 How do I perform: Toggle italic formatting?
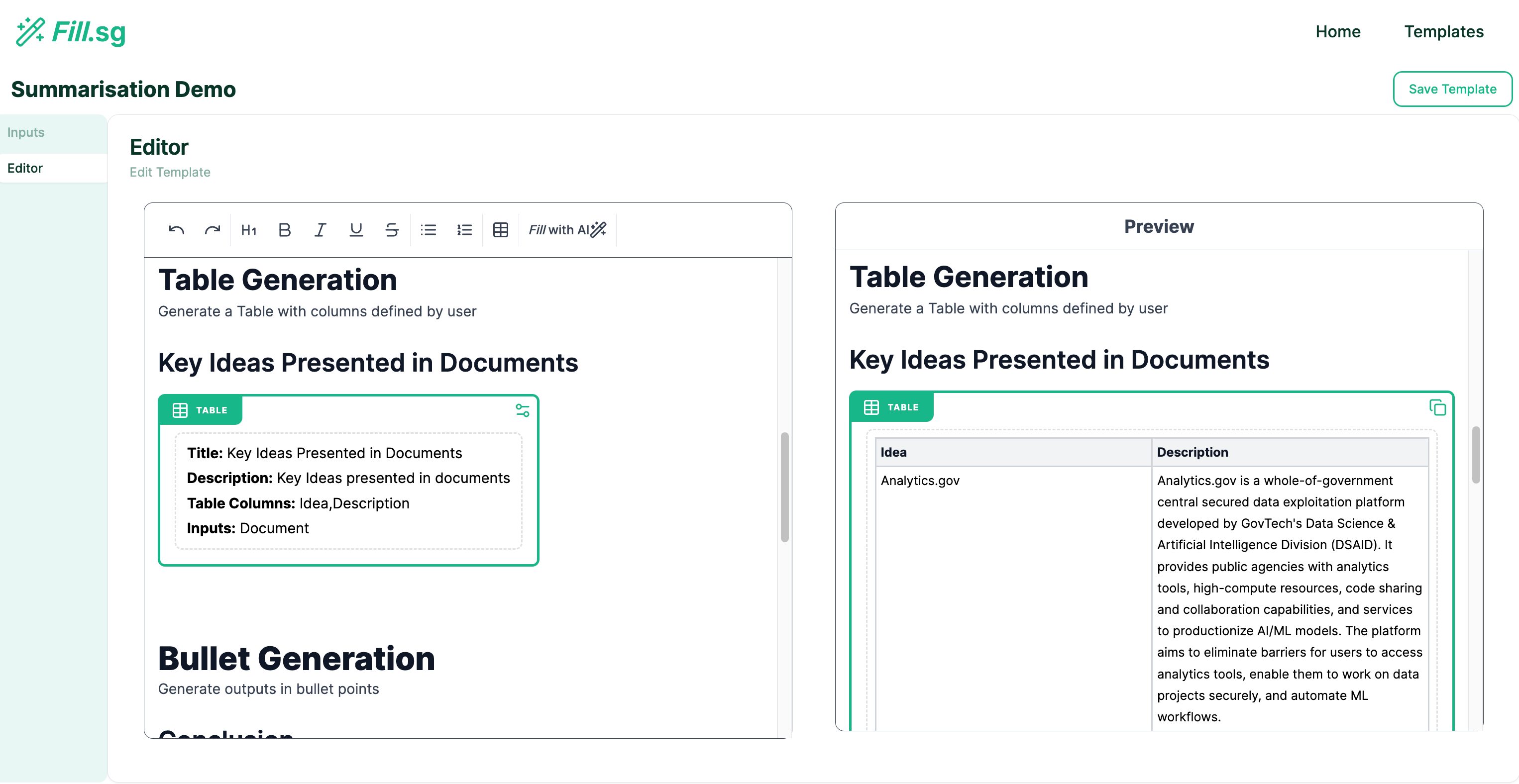(x=320, y=230)
